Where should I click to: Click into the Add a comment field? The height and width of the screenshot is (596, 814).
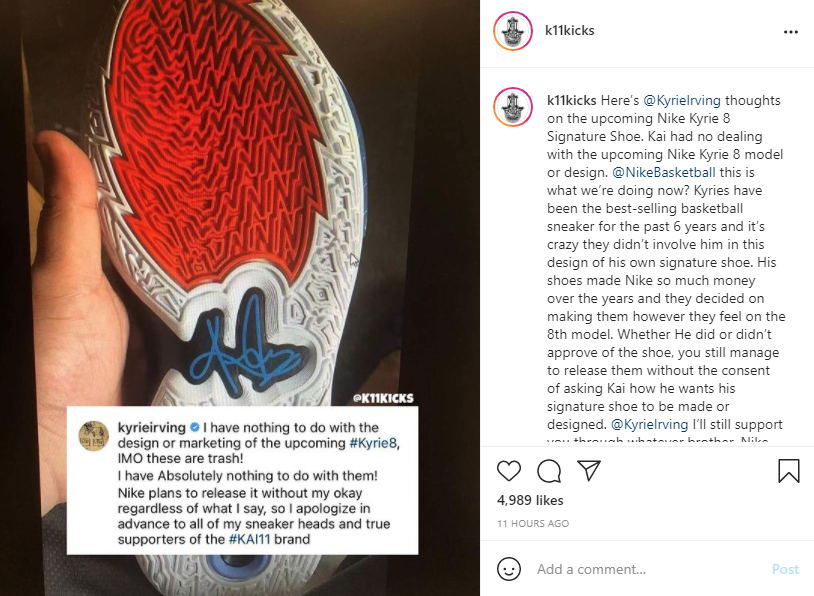[649, 569]
